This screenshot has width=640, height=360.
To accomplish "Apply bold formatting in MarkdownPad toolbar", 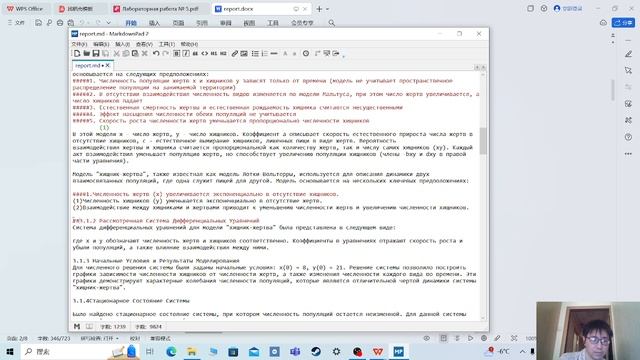I will [x=176, y=53].
